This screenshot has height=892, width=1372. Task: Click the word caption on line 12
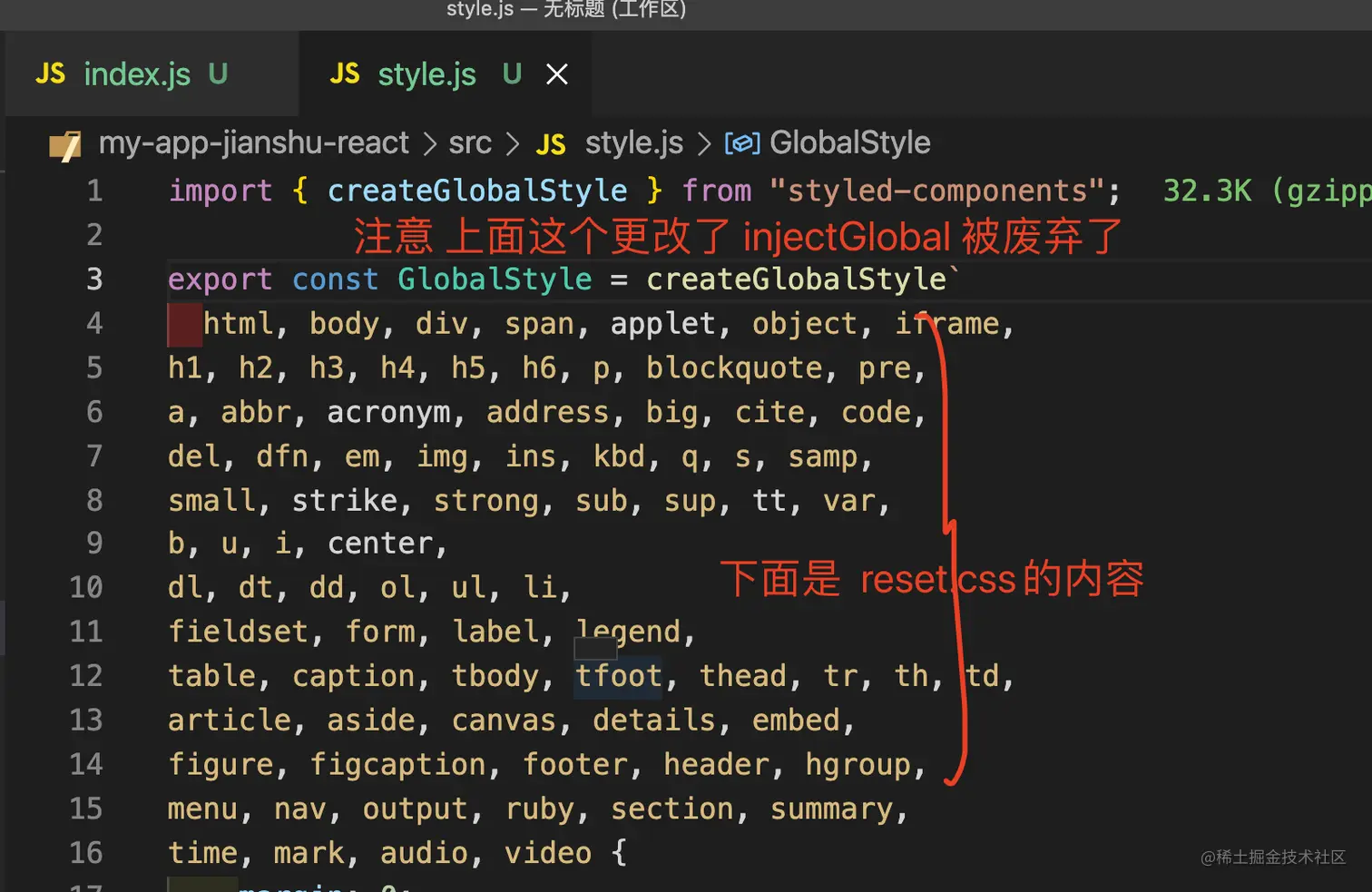tap(353, 676)
